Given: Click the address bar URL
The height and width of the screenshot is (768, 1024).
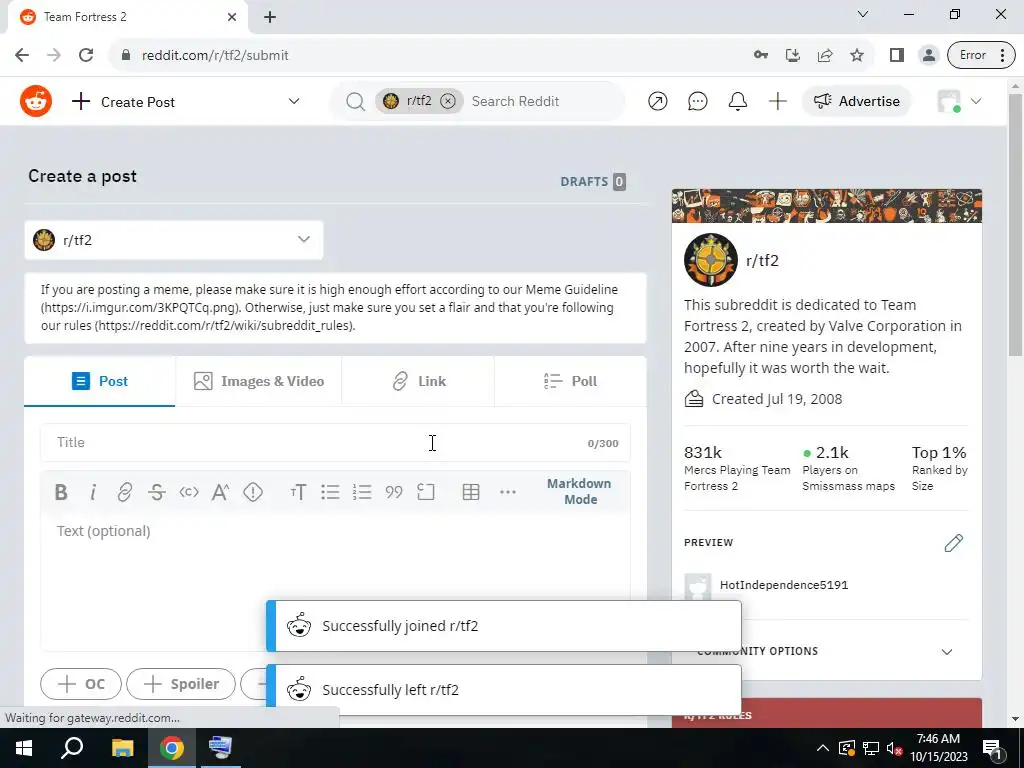Looking at the screenshot, I should click(215, 56).
